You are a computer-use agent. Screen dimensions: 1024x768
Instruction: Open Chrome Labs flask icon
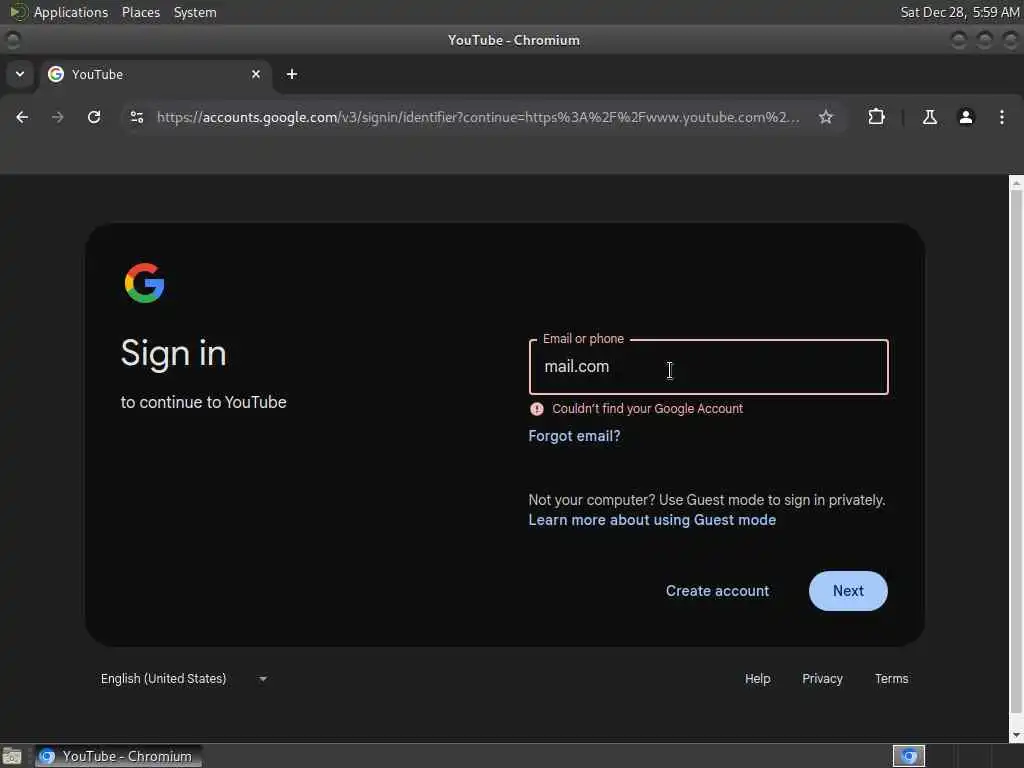coord(930,117)
